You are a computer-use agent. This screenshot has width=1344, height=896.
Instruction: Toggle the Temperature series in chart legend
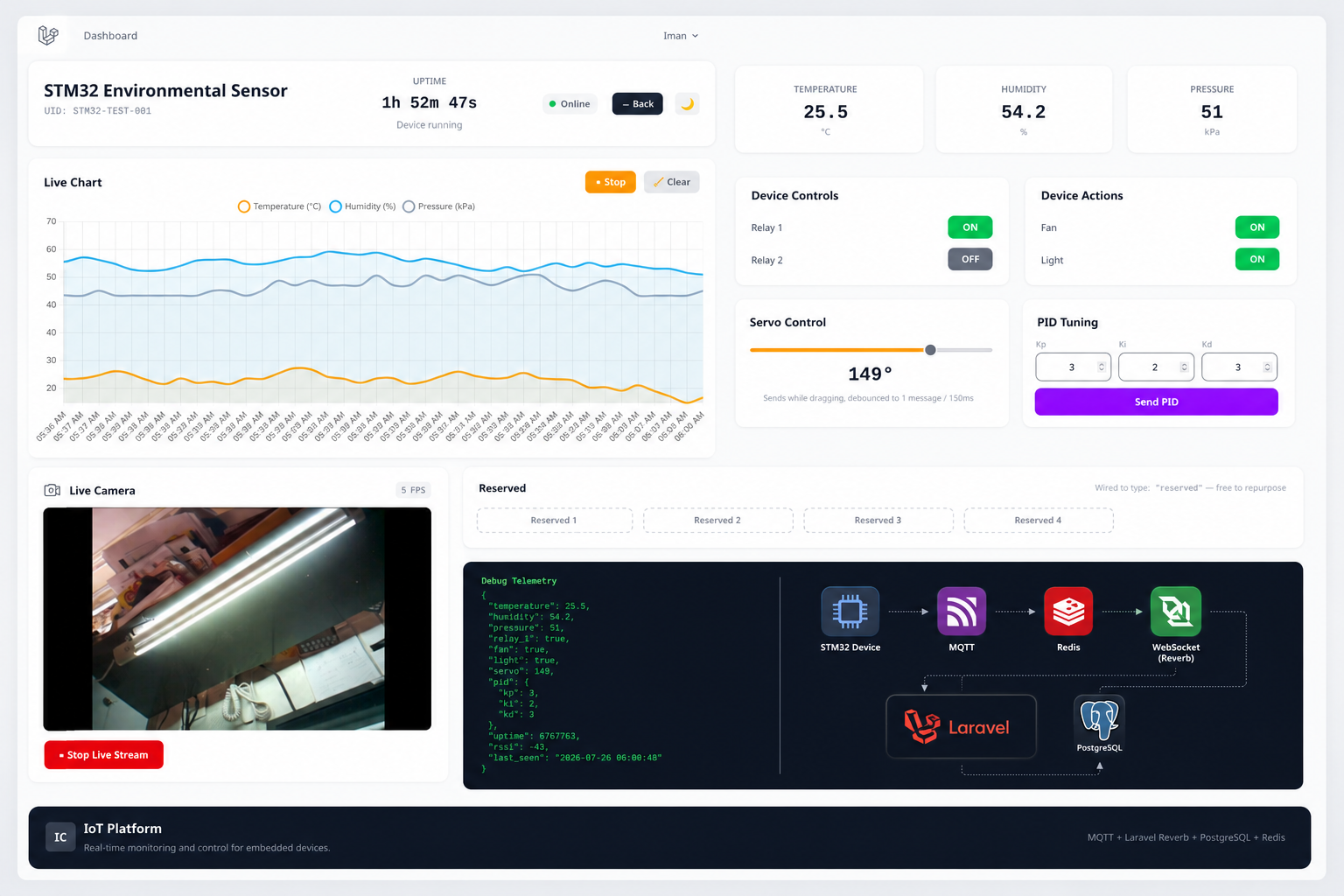(x=280, y=206)
